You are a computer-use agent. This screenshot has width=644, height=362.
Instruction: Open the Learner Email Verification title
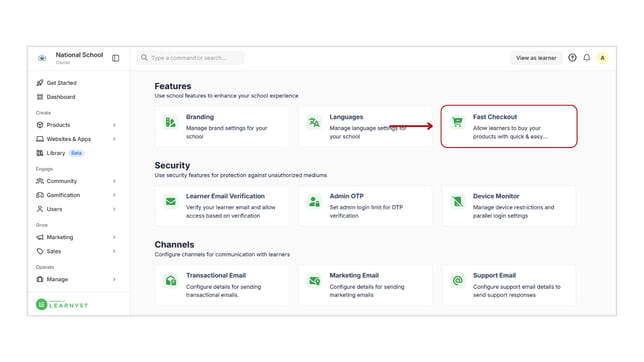click(x=225, y=196)
